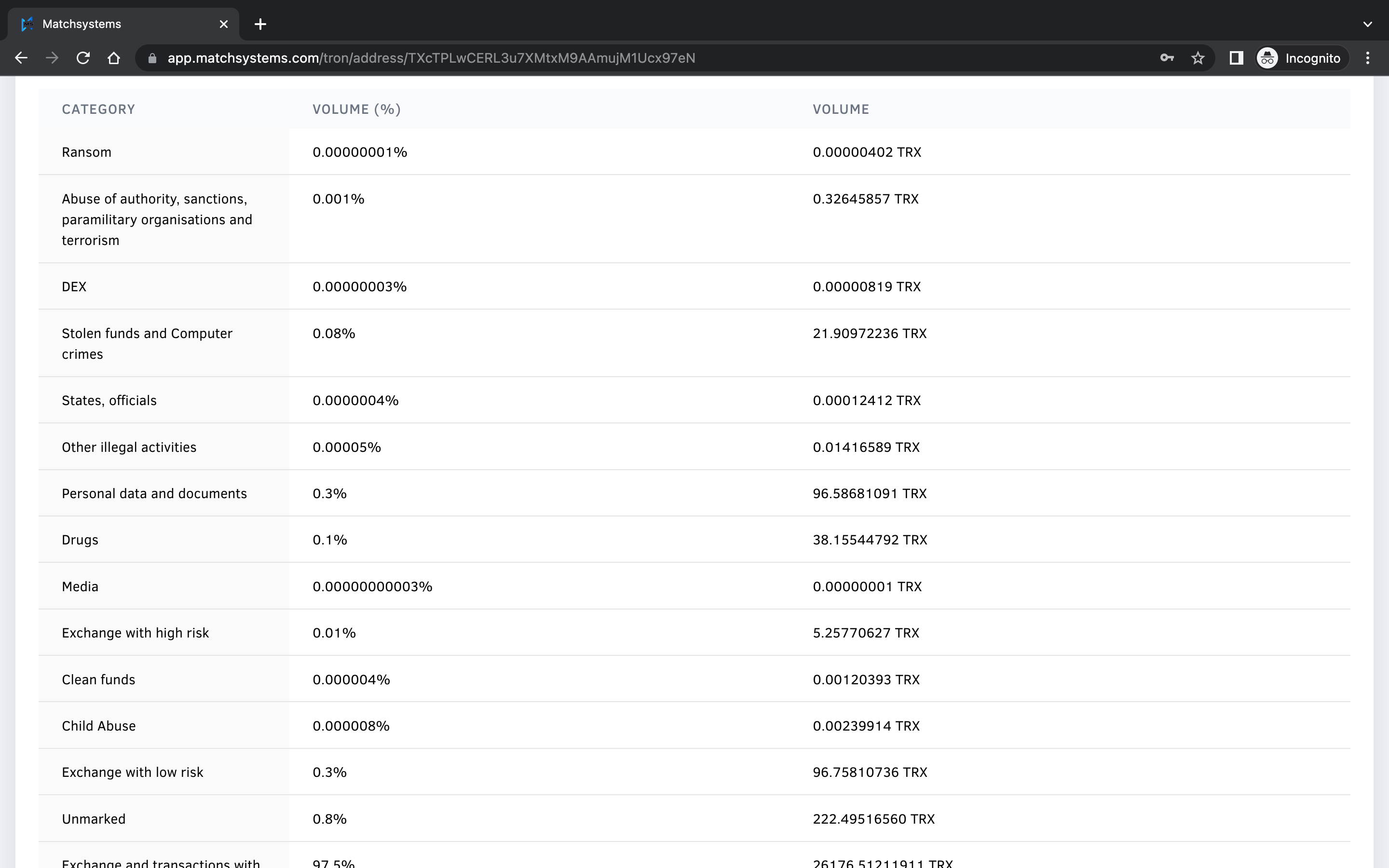Viewport: 1389px width, 868px height.
Task: Click the forward navigation arrow
Action: pyautogui.click(x=52, y=57)
